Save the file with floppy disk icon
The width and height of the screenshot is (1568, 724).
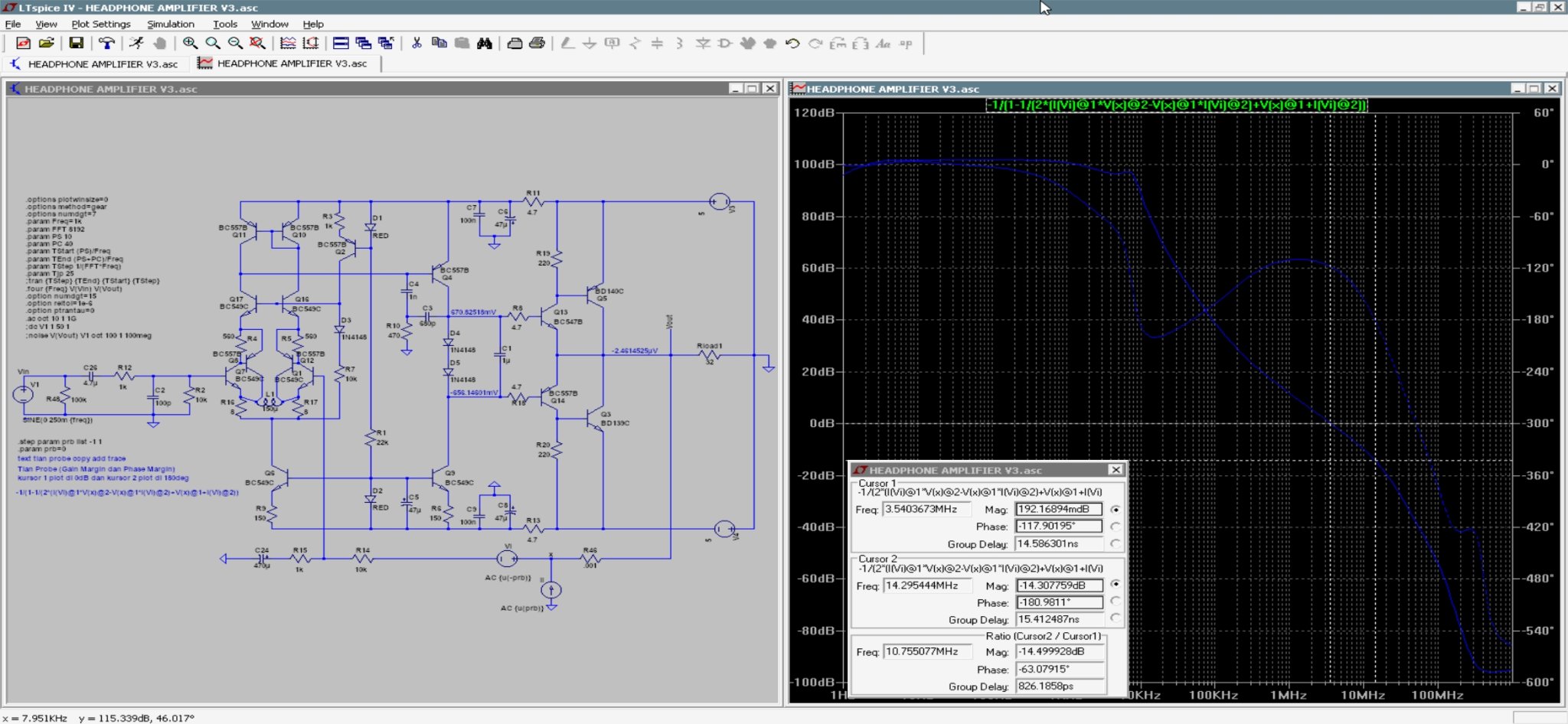pyautogui.click(x=76, y=44)
